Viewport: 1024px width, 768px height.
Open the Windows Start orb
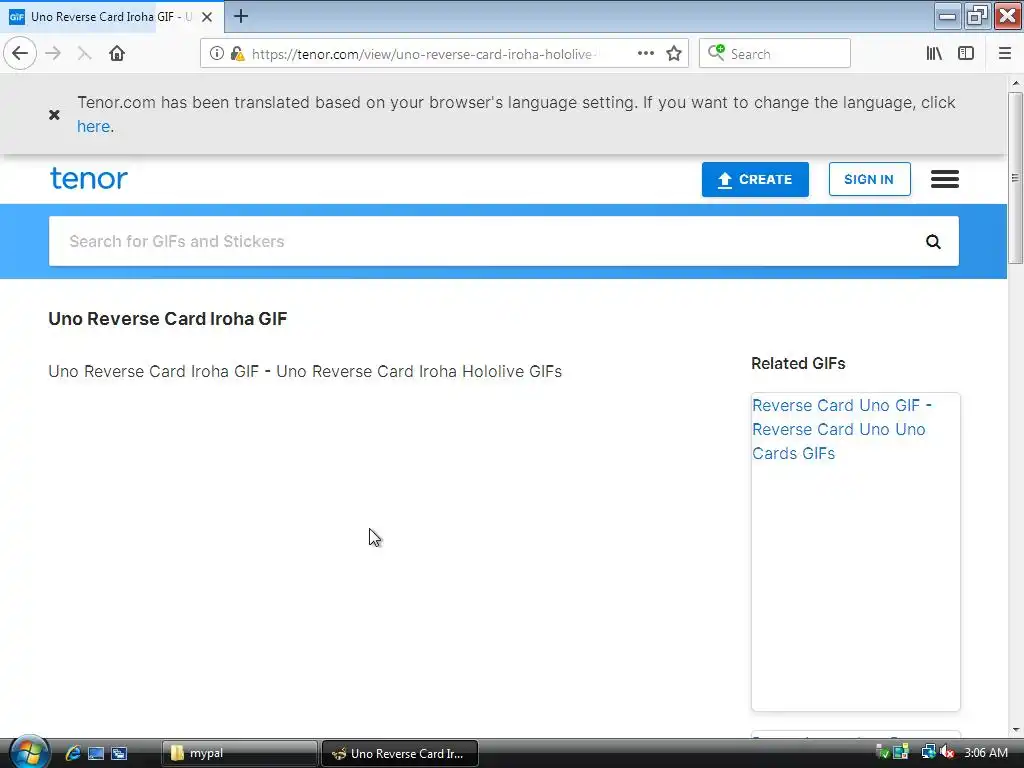[x=28, y=752]
